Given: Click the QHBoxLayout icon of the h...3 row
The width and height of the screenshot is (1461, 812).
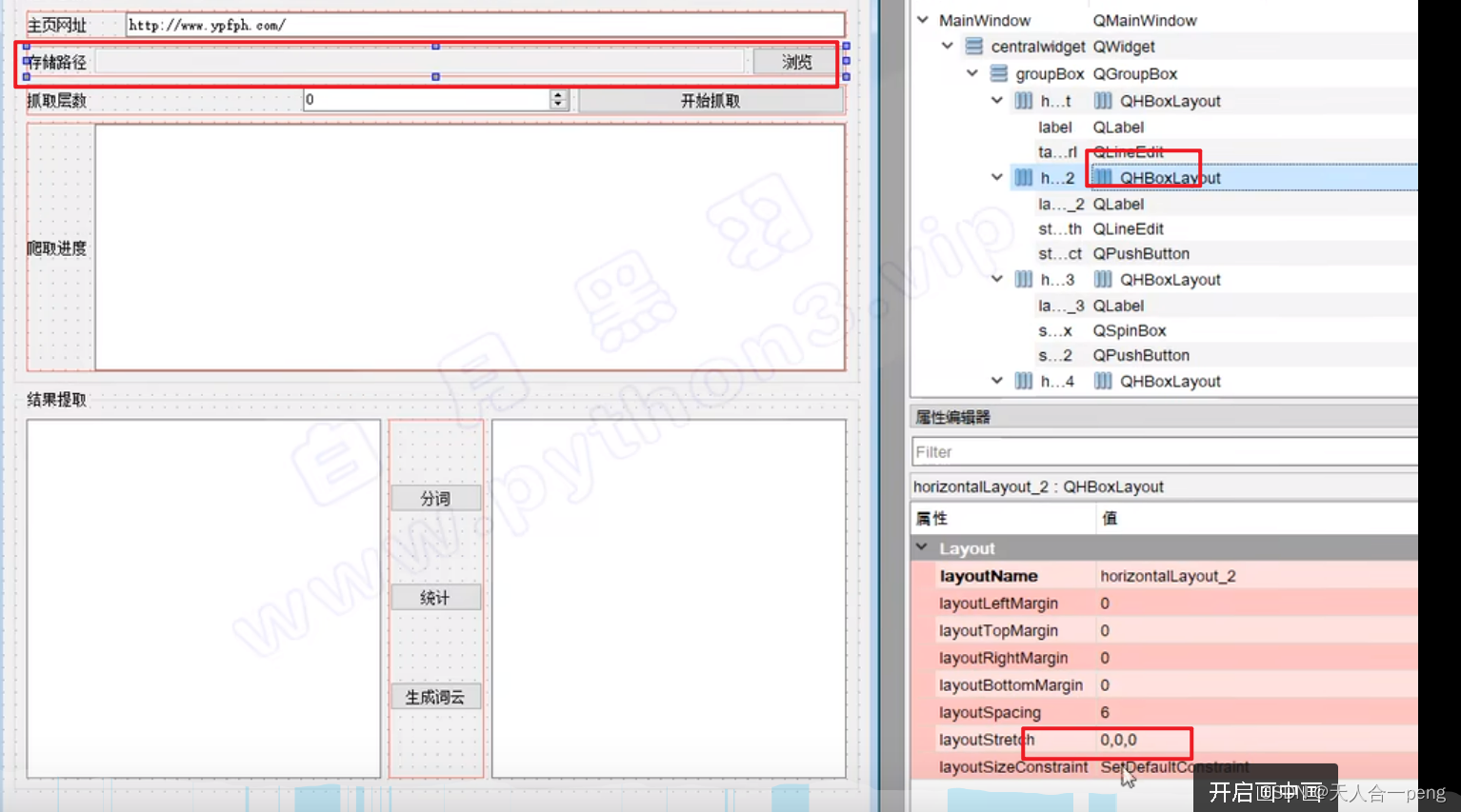Looking at the screenshot, I should 1102,279.
